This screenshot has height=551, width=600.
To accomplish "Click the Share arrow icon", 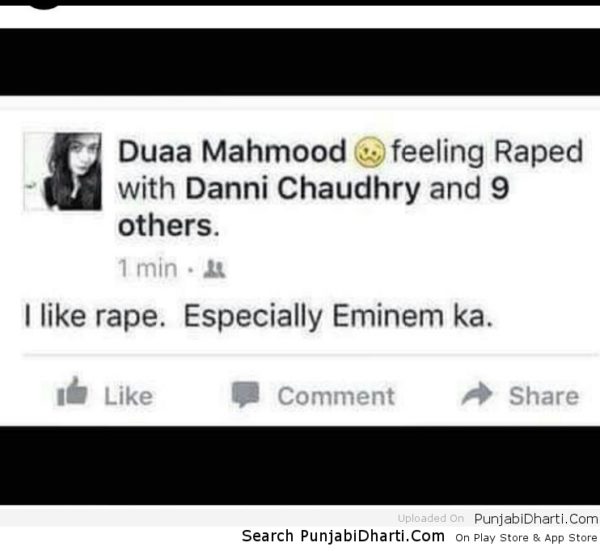I will (x=477, y=393).
